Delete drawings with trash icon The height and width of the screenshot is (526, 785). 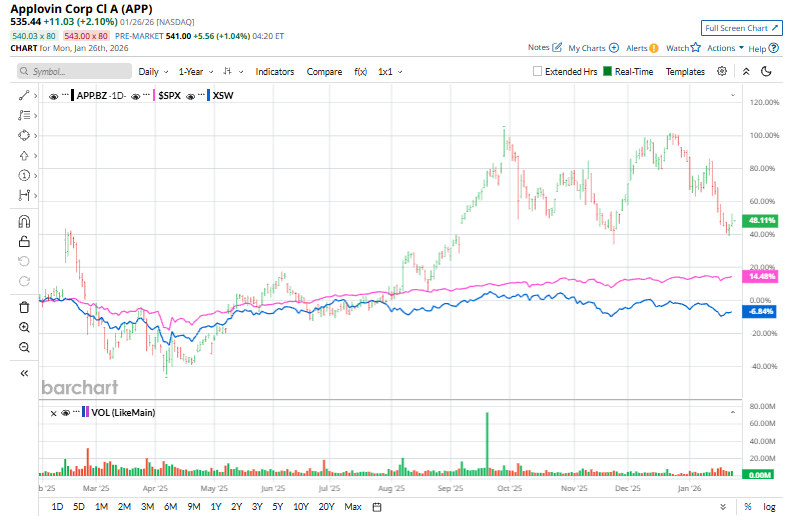pyautogui.click(x=24, y=307)
